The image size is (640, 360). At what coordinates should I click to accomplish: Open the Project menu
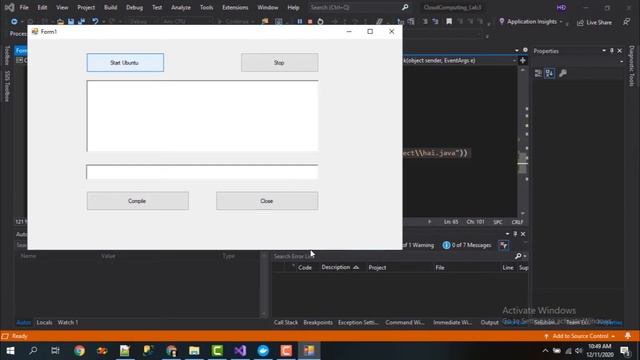pos(86,7)
